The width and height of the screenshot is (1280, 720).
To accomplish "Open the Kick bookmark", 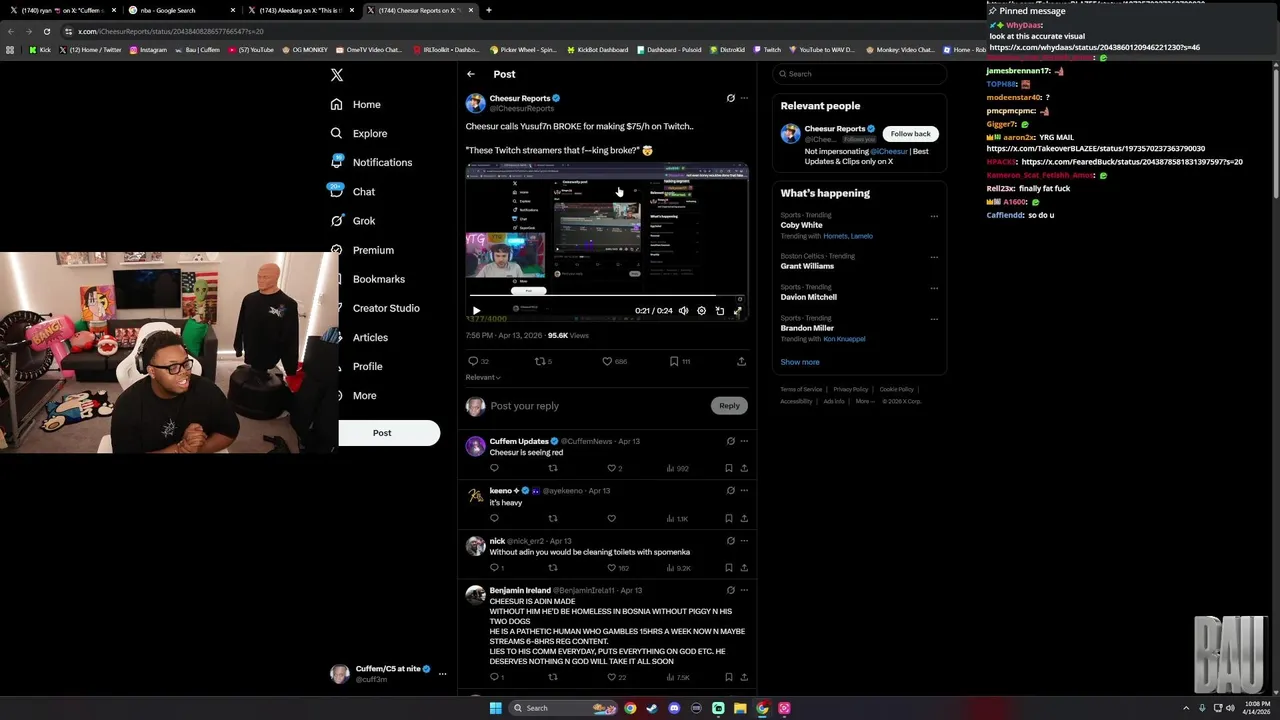I will click(40, 49).
